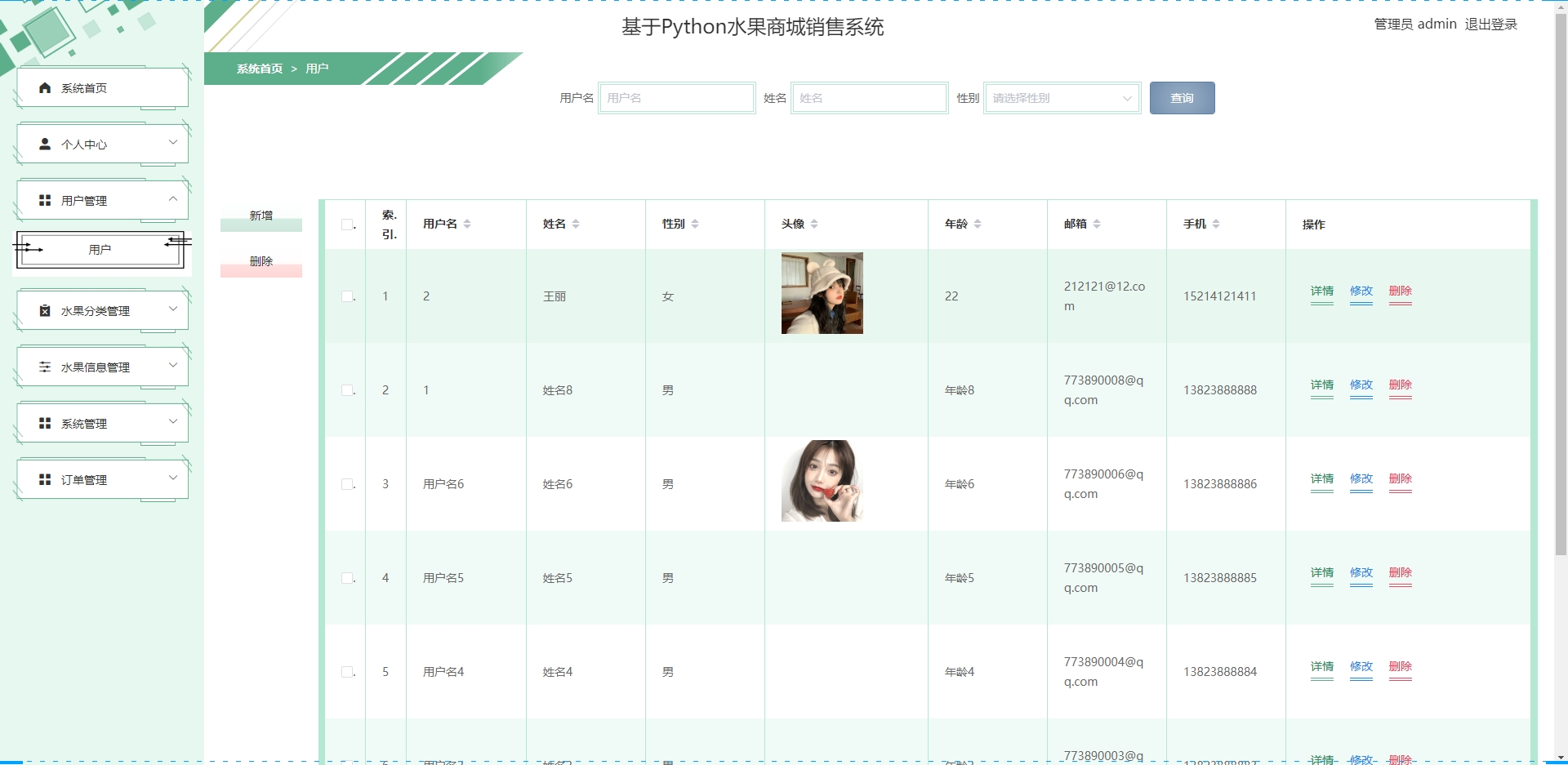Viewport: 1568px width, 765px height.
Task: Click 删除 for user 用户名4
Action: (1400, 667)
